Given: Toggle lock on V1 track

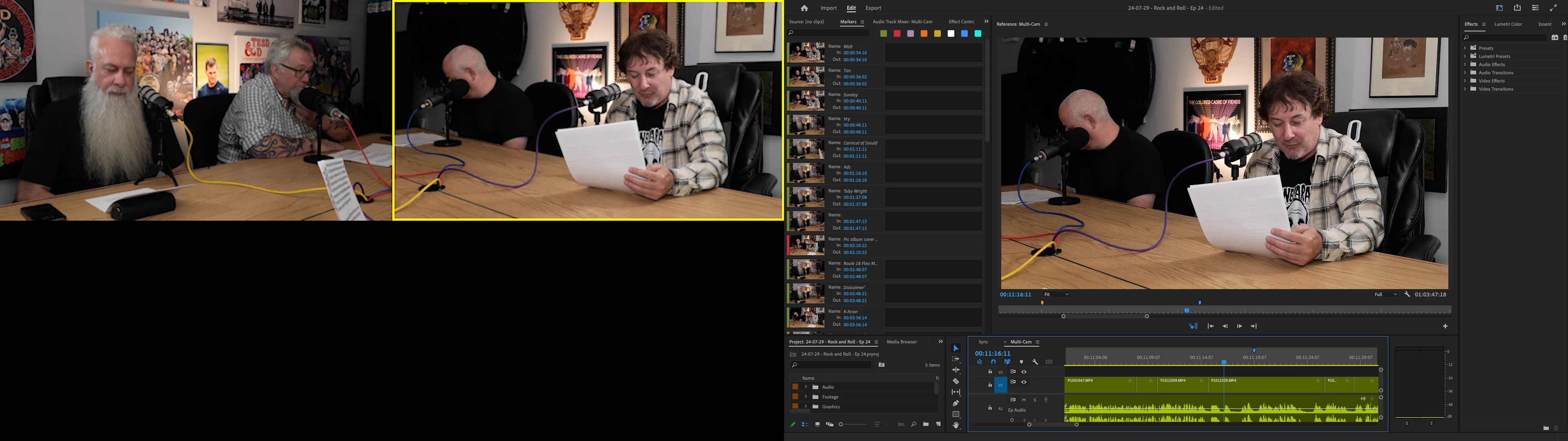Looking at the screenshot, I should tap(990, 385).
